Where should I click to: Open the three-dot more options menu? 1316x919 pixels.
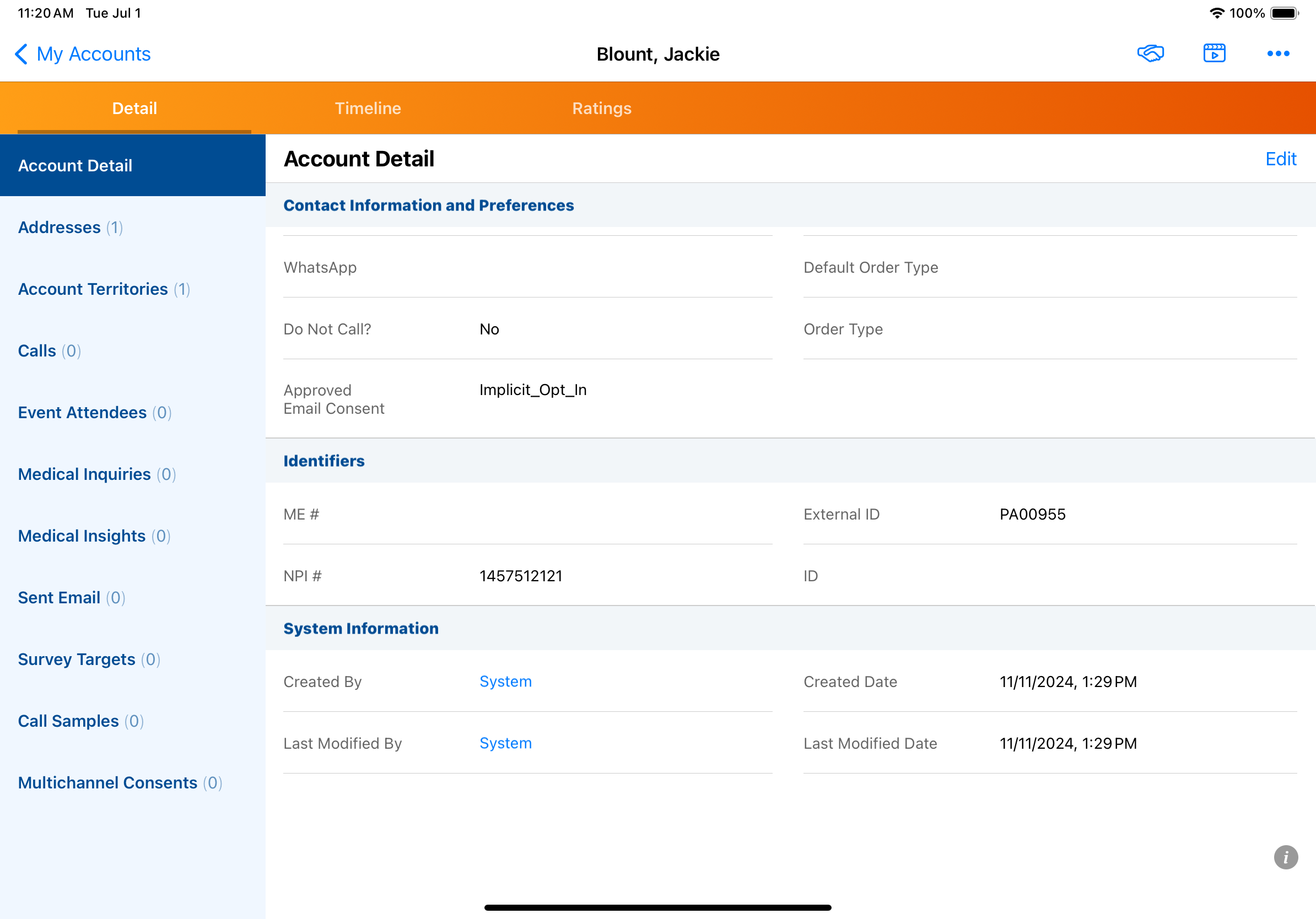[1277, 54]
